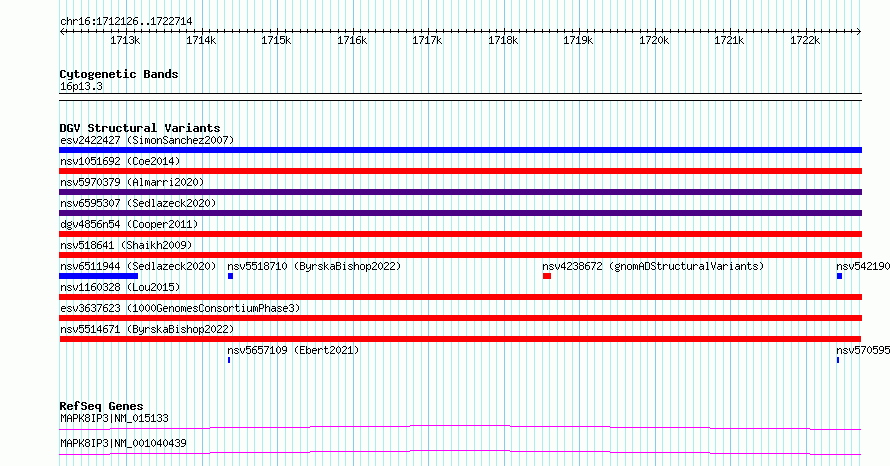
Task: Click the red nsv1160328 variant bar
Action: coord(460,297)
